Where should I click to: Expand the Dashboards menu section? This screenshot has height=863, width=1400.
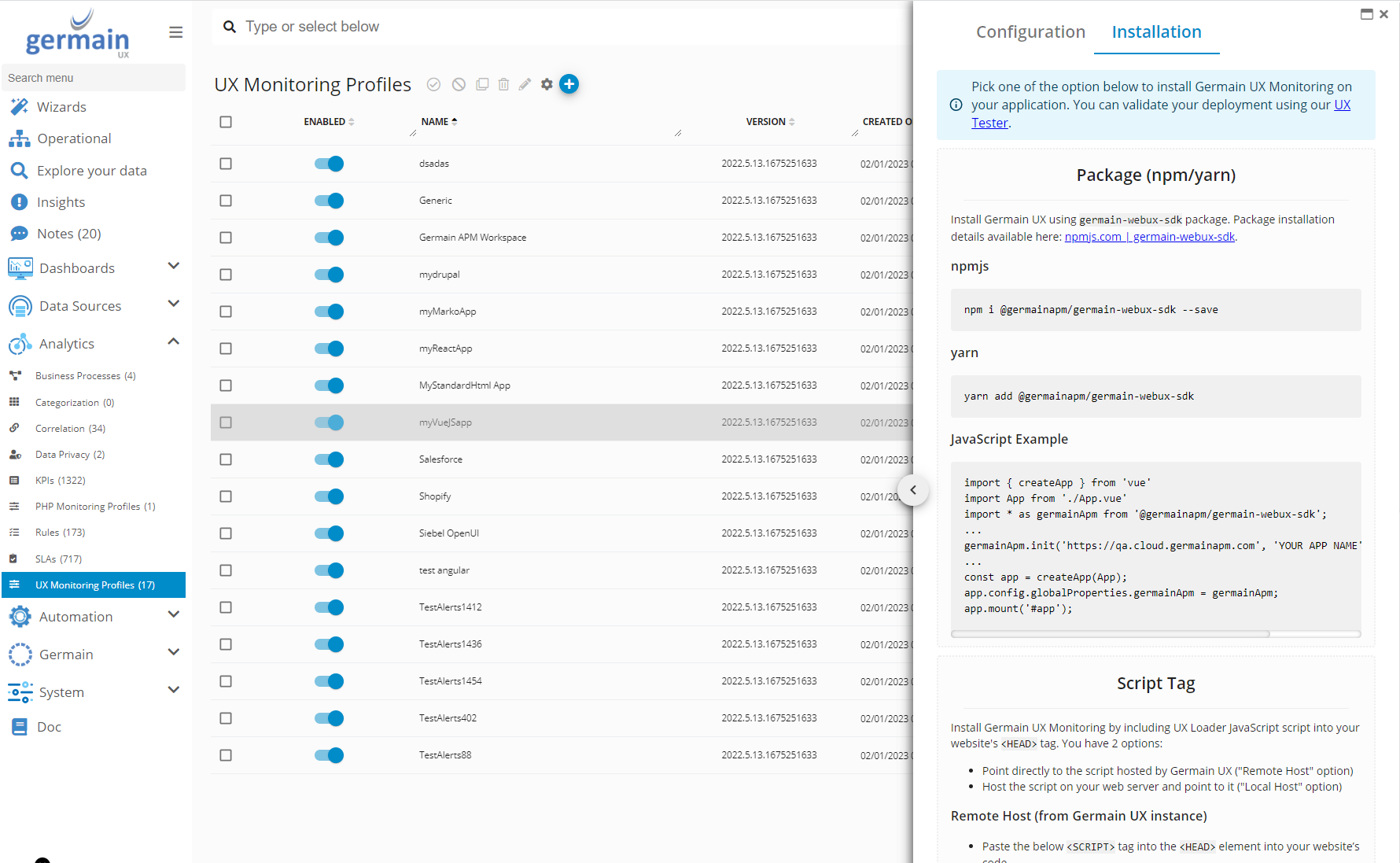pos(174,267)
